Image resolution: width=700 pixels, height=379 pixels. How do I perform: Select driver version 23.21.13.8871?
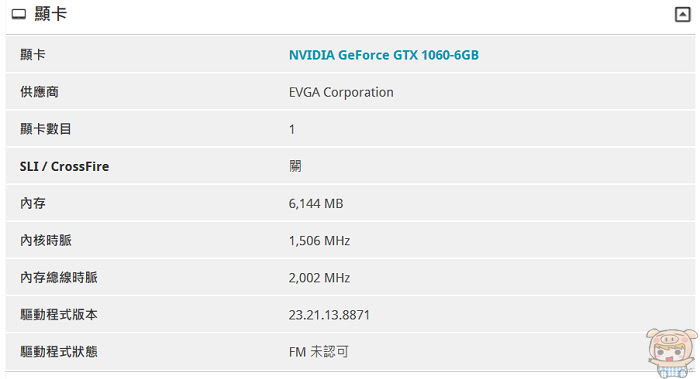(x=329, y=315)
